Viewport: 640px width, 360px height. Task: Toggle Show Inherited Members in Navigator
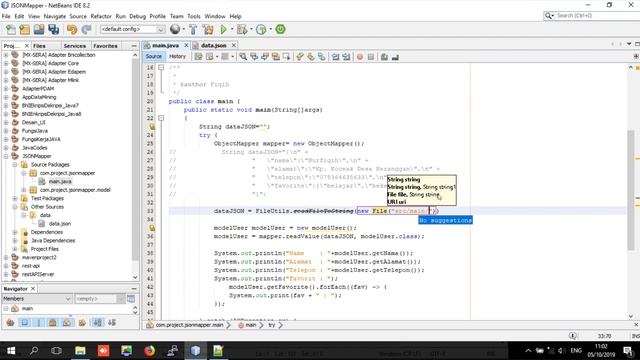click(11, 322)
